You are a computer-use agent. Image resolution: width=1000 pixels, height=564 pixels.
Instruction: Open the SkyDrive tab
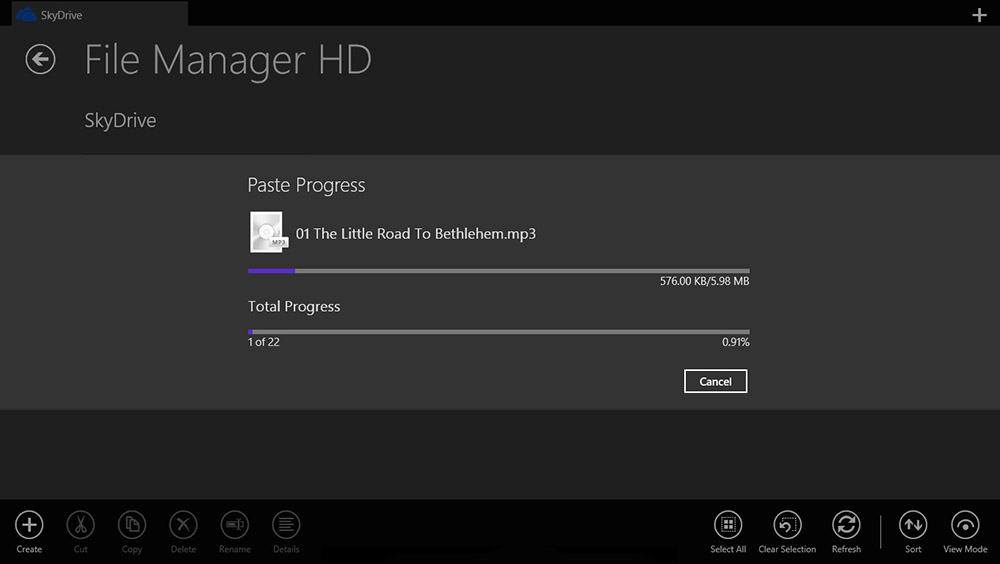(x=99, y=14)
